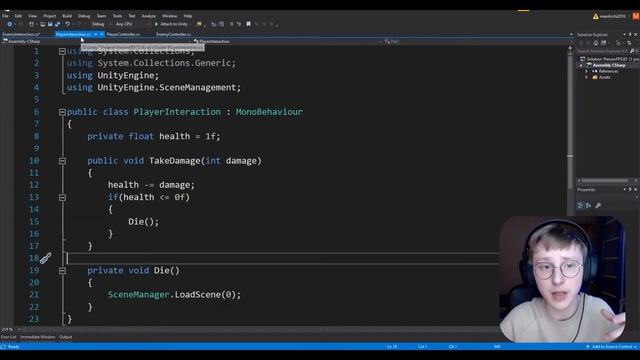Collapse the TakeDamage method block
640x360 pixels.
pyautogui.click(x=62, y=161)
